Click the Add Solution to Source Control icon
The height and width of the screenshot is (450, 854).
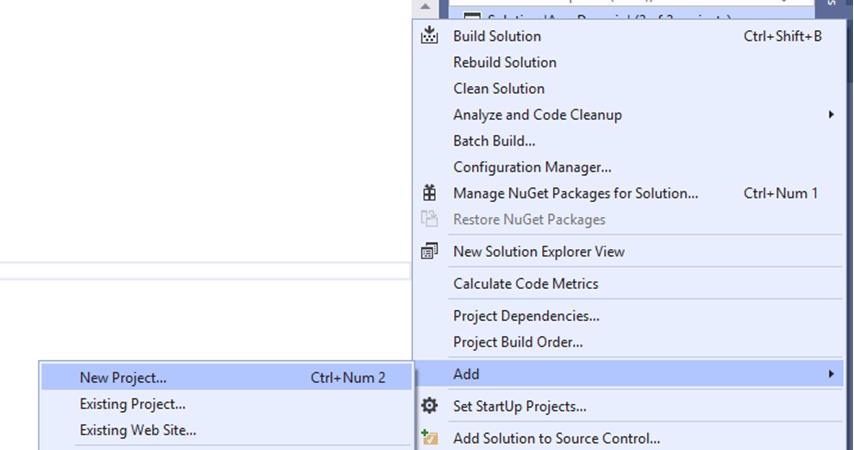click(x=430, y=437)
